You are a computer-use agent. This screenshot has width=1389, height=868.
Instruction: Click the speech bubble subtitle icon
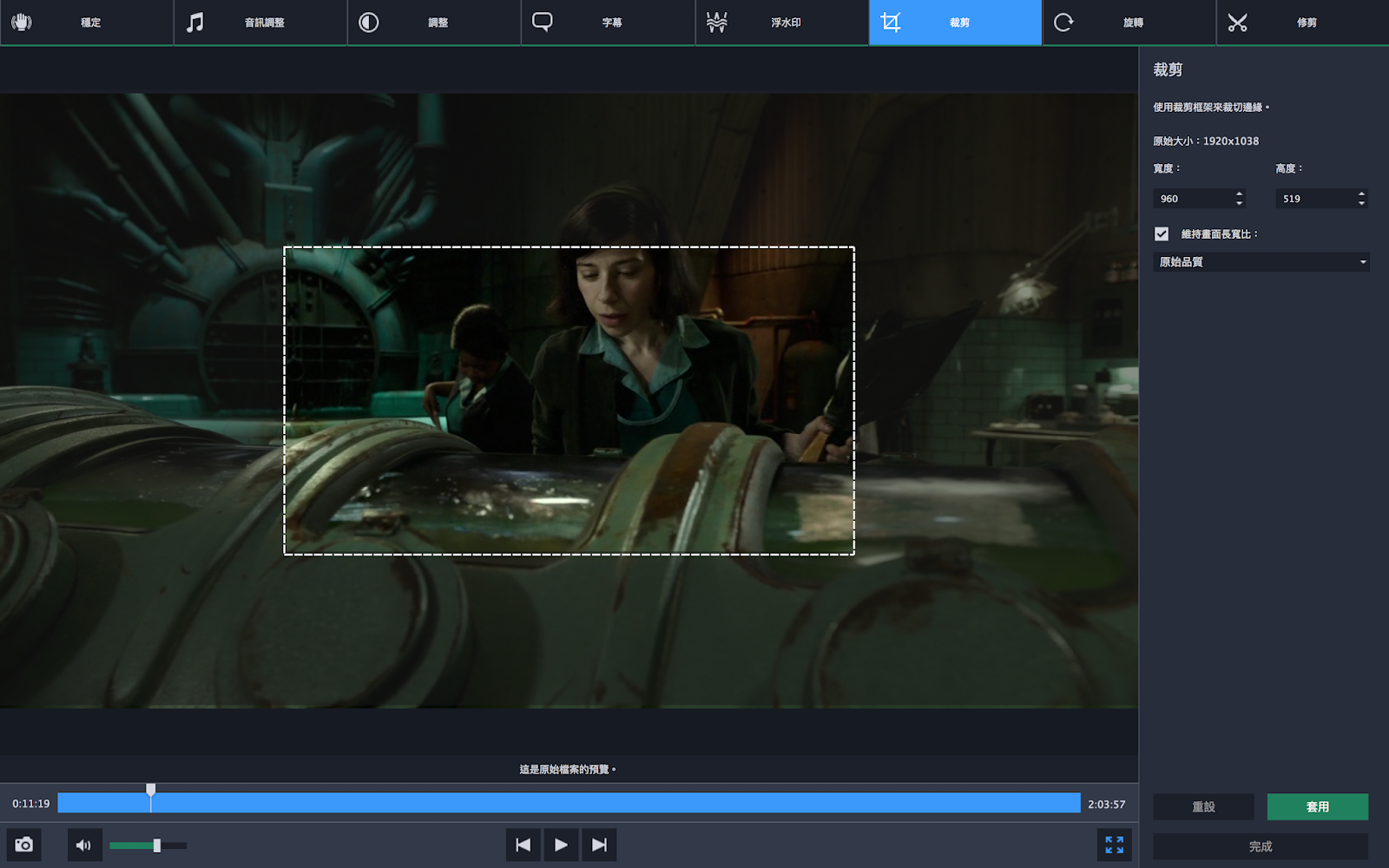pos(543,22)
